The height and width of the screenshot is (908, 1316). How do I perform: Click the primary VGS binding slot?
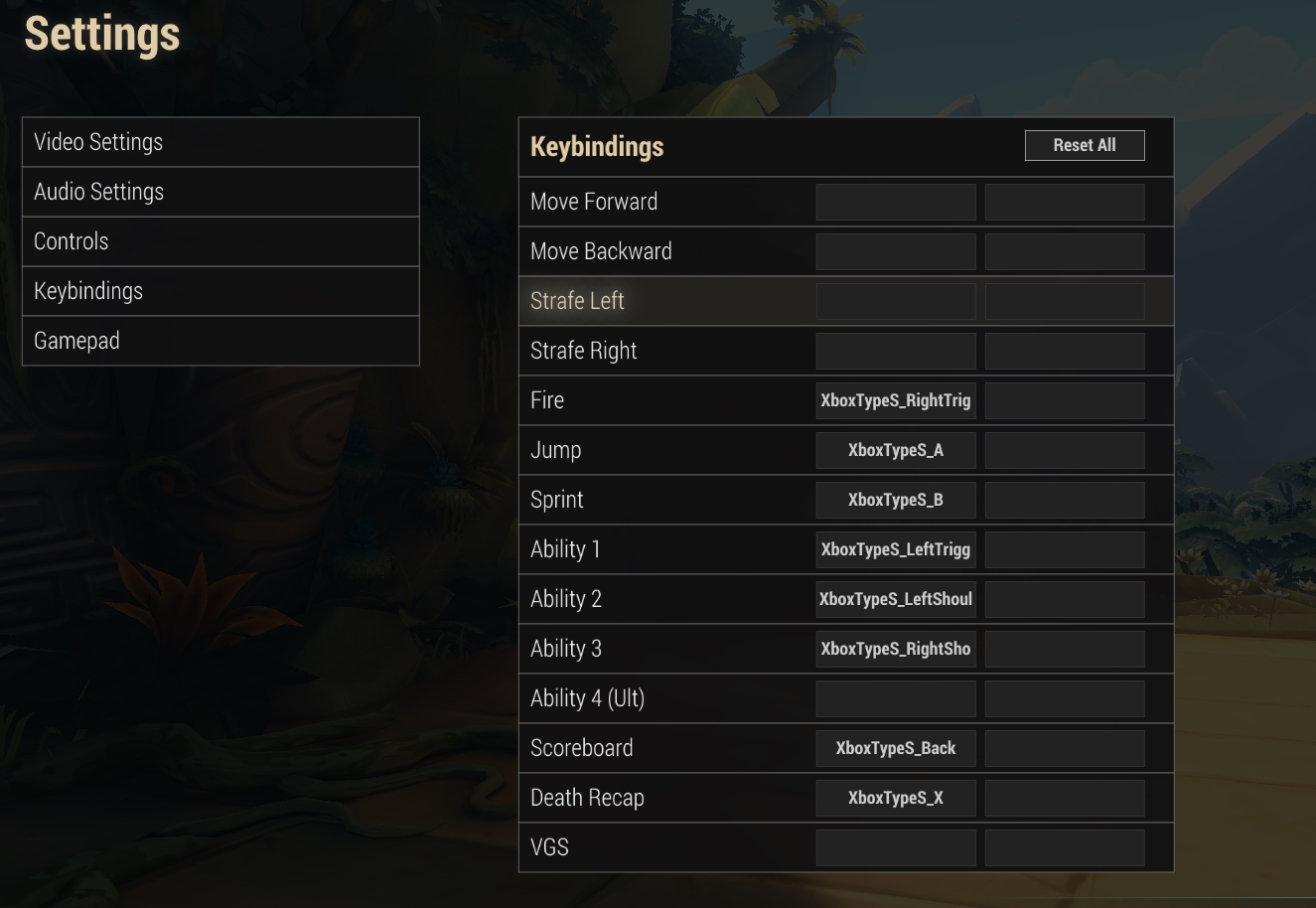896,847
